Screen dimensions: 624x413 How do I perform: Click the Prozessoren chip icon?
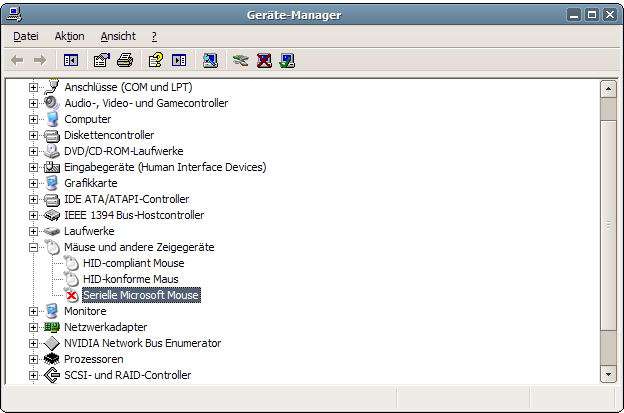tap(52, 359)
